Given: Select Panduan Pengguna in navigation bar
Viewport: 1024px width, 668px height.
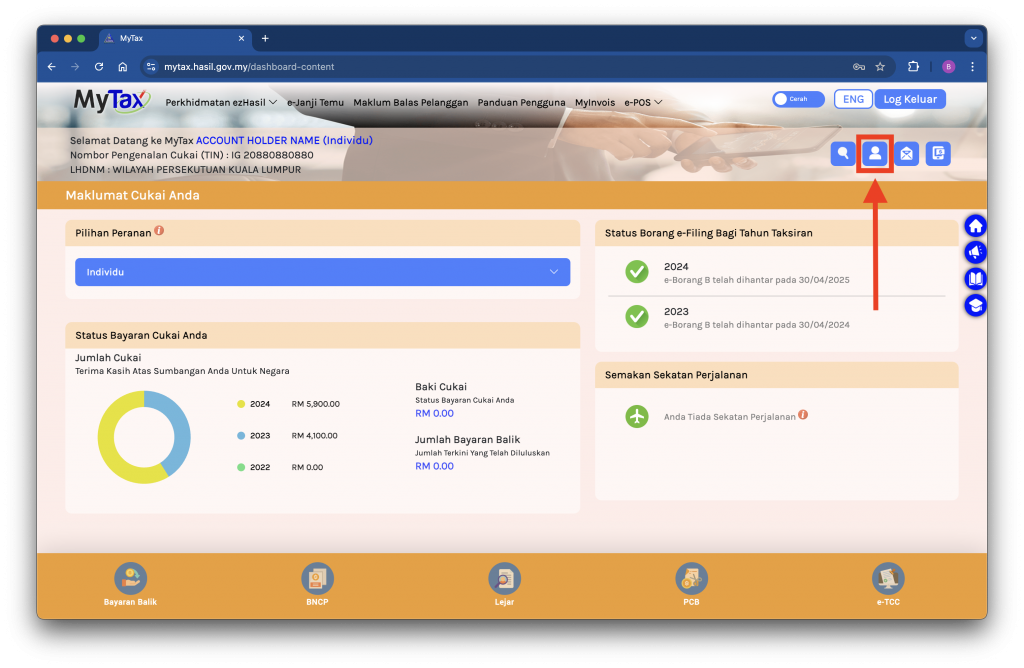Looking at the screenshot, I should pos(521,102).
